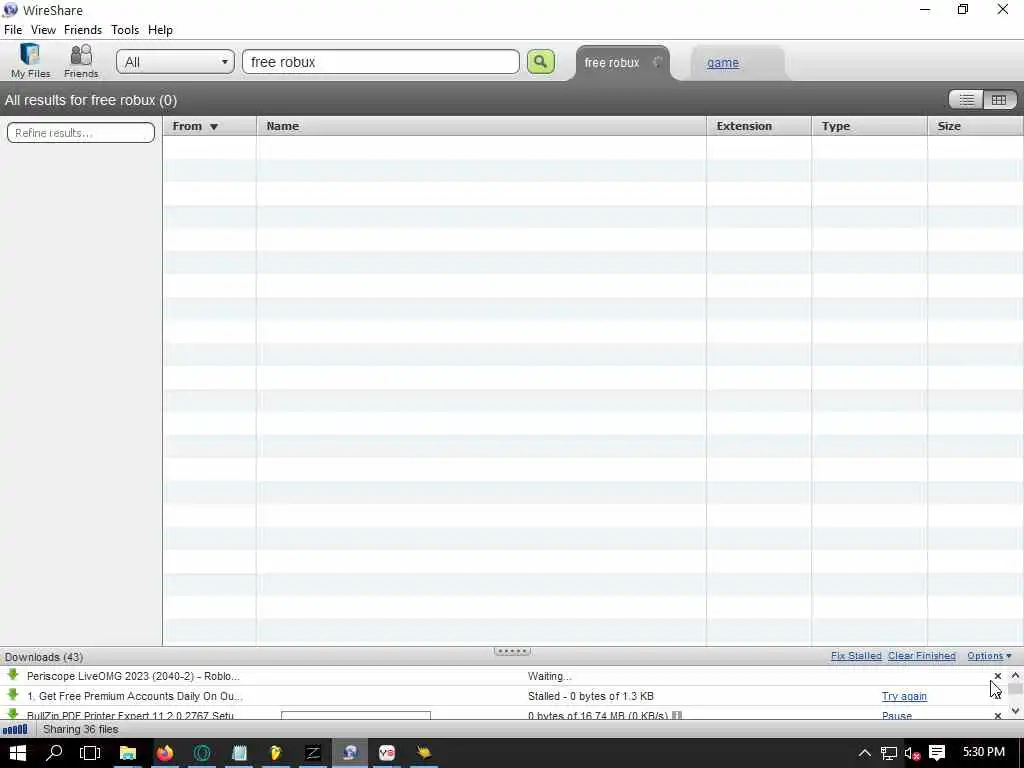The image size is (1024, 768).
Task: Open the All search category dropdown
Action: tap(175, 62)
